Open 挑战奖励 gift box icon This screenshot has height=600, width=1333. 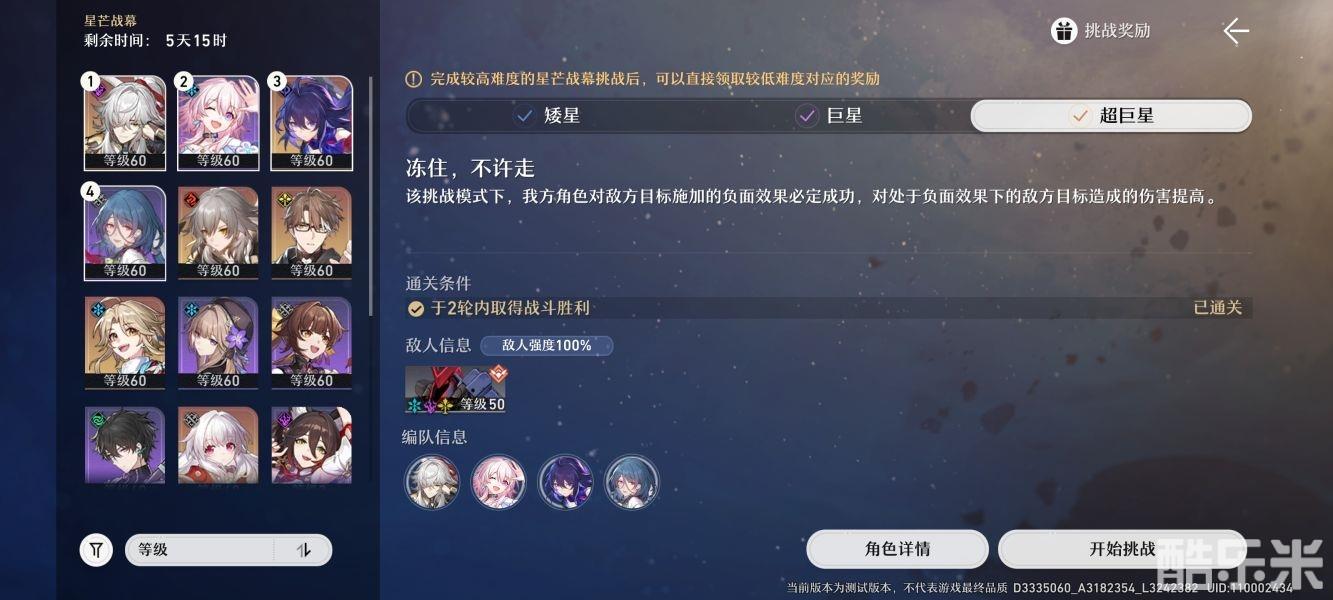pyautogui.click(x=1064, y=31)
